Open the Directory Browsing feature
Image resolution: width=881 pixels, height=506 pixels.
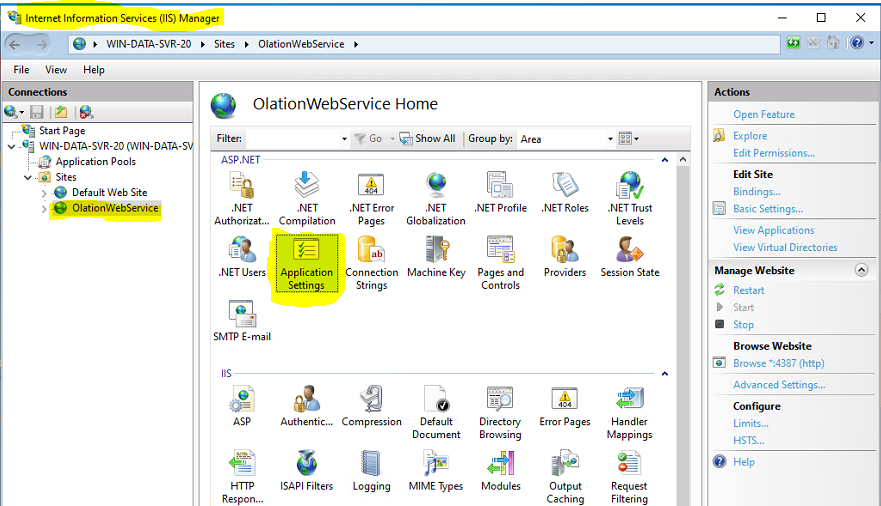[500, 412]
